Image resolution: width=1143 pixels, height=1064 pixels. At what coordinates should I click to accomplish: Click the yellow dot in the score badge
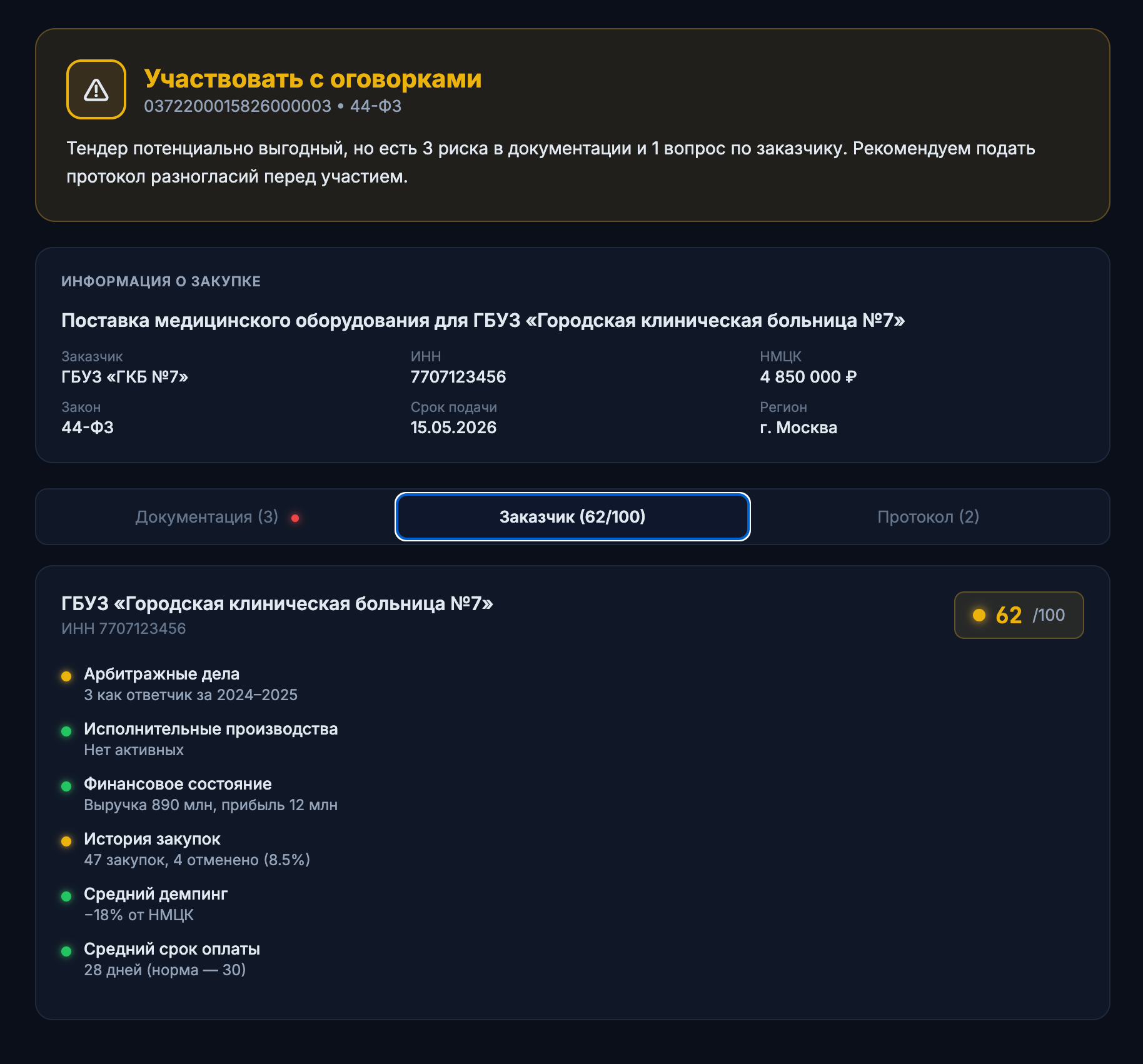[979, 615]
